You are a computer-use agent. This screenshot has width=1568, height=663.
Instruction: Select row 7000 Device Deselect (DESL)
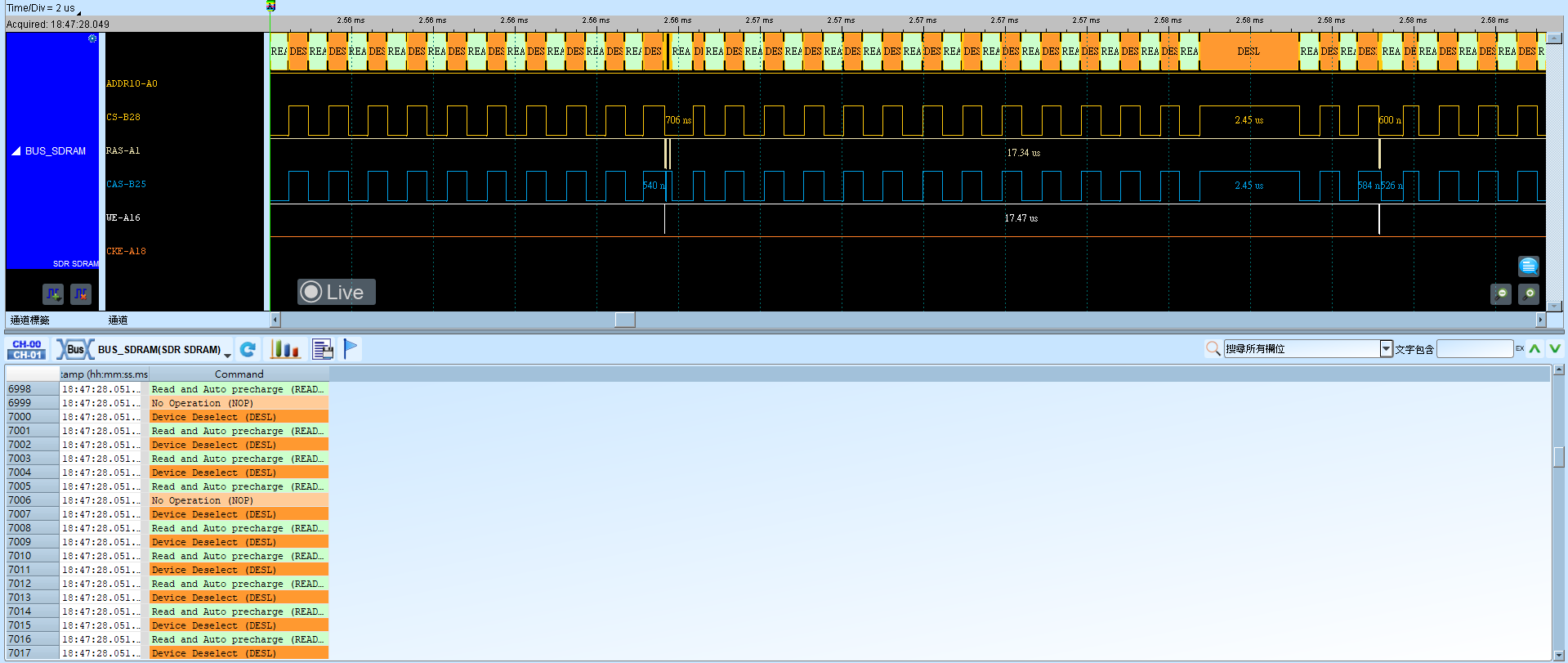click(x=167, y=417)
